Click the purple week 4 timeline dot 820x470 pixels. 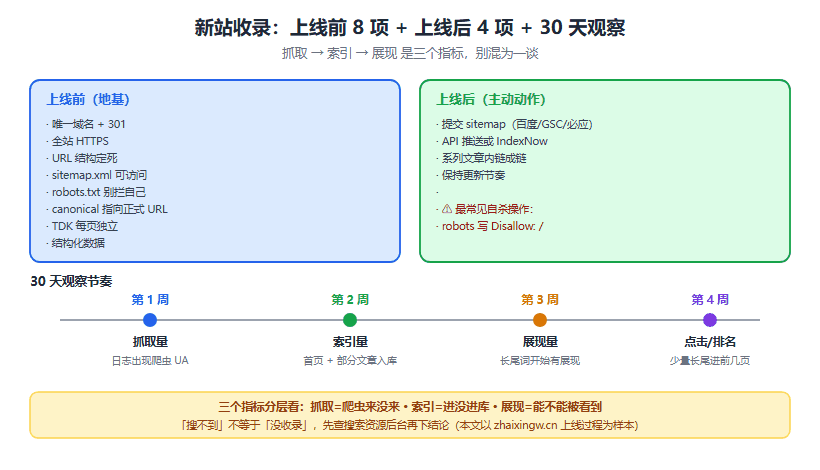710,320
